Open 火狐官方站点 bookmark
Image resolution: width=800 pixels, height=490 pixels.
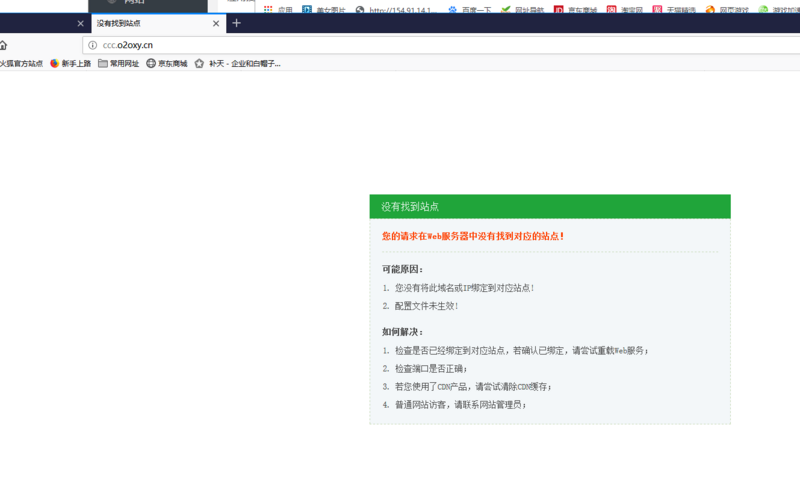(20, 63)
